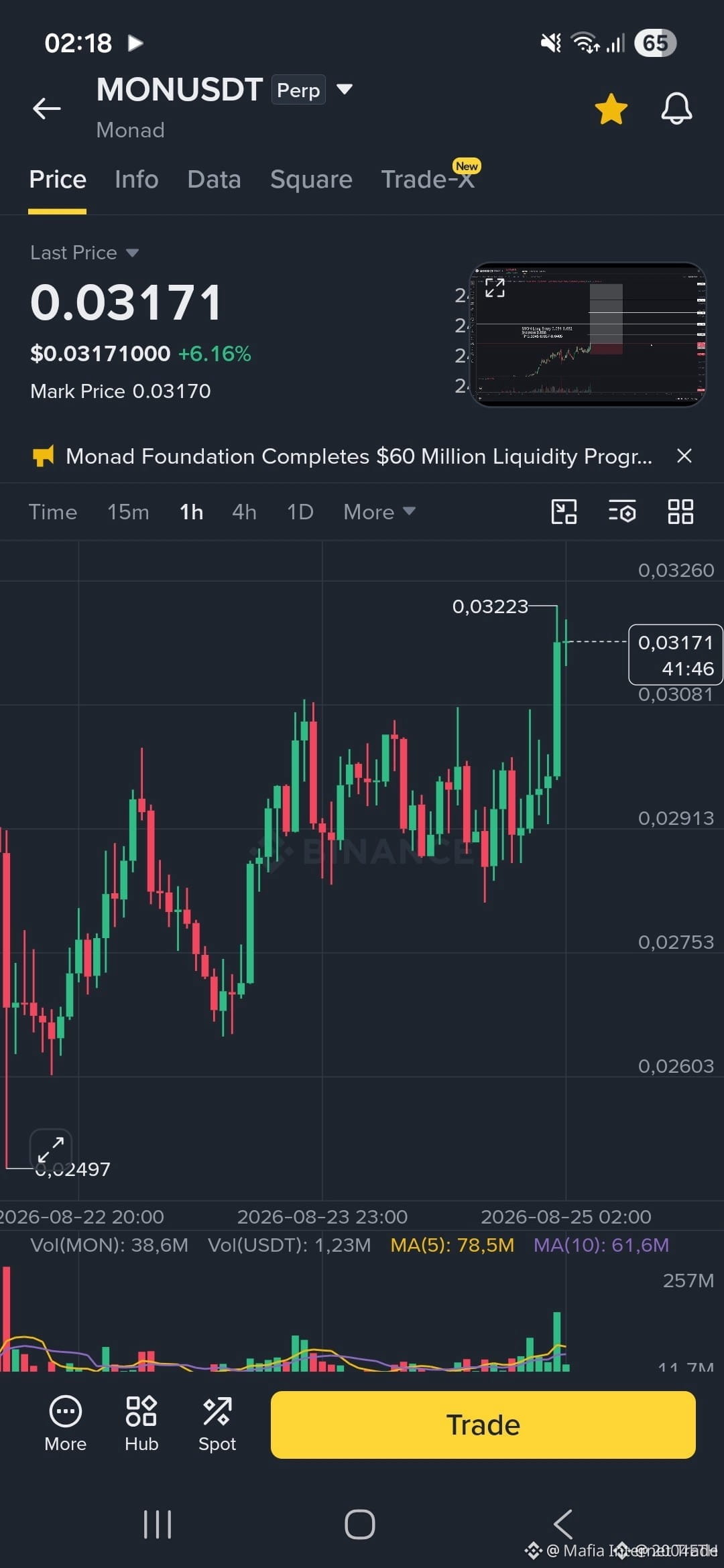Switch to Spot trading

point(217,1423)
